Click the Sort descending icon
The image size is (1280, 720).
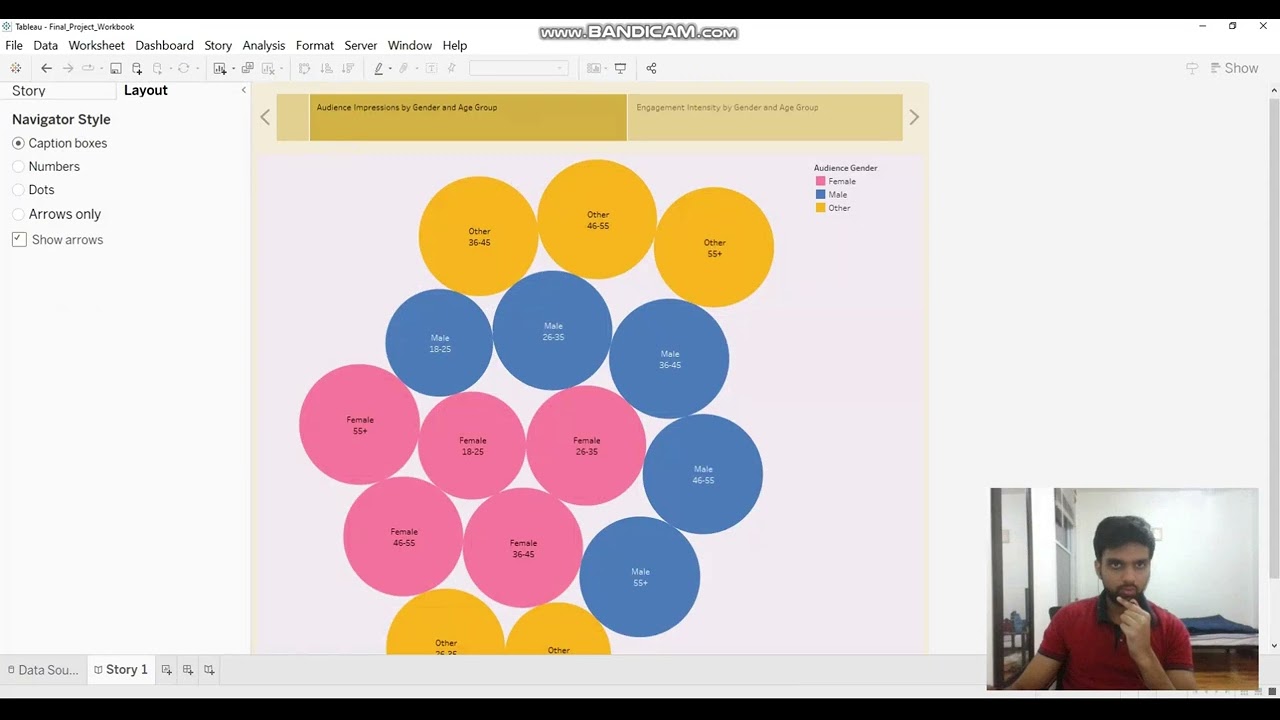click(x=348, y=68)
